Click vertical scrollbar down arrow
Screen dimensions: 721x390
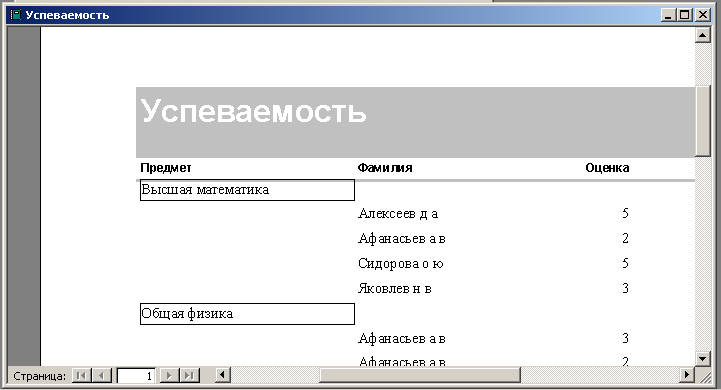703,359
